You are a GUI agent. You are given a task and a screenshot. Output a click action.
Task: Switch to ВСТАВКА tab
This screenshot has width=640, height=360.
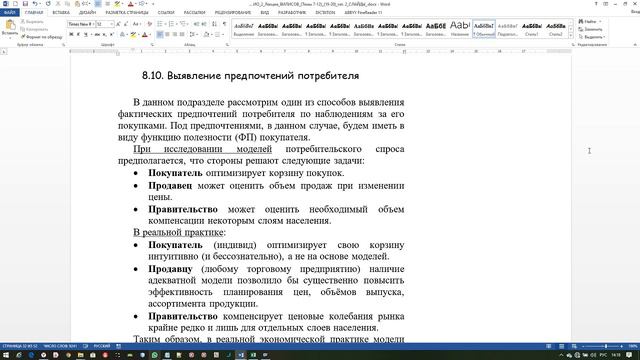tap(61, 13)
